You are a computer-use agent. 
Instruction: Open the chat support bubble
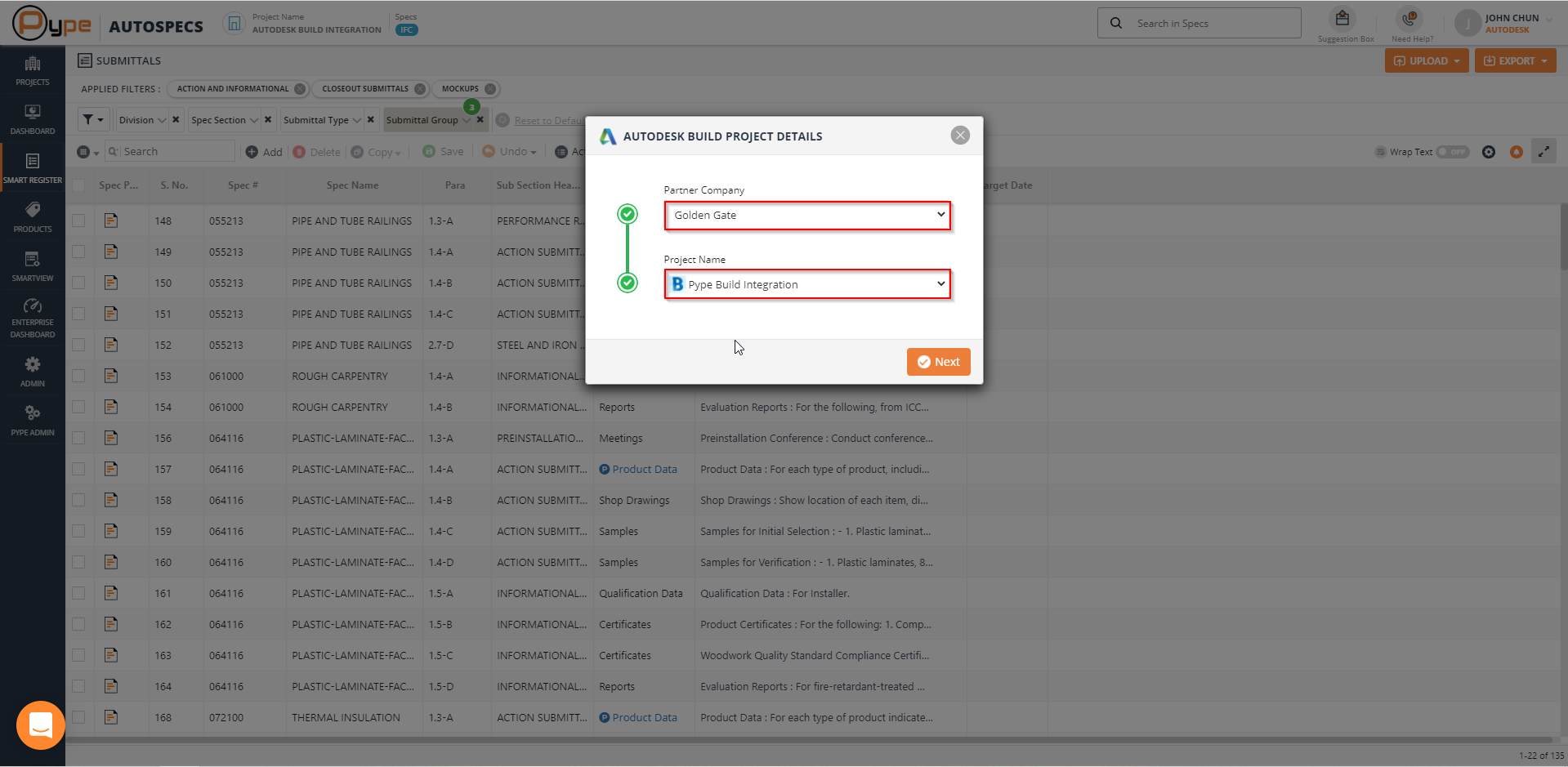coord(41,725)
